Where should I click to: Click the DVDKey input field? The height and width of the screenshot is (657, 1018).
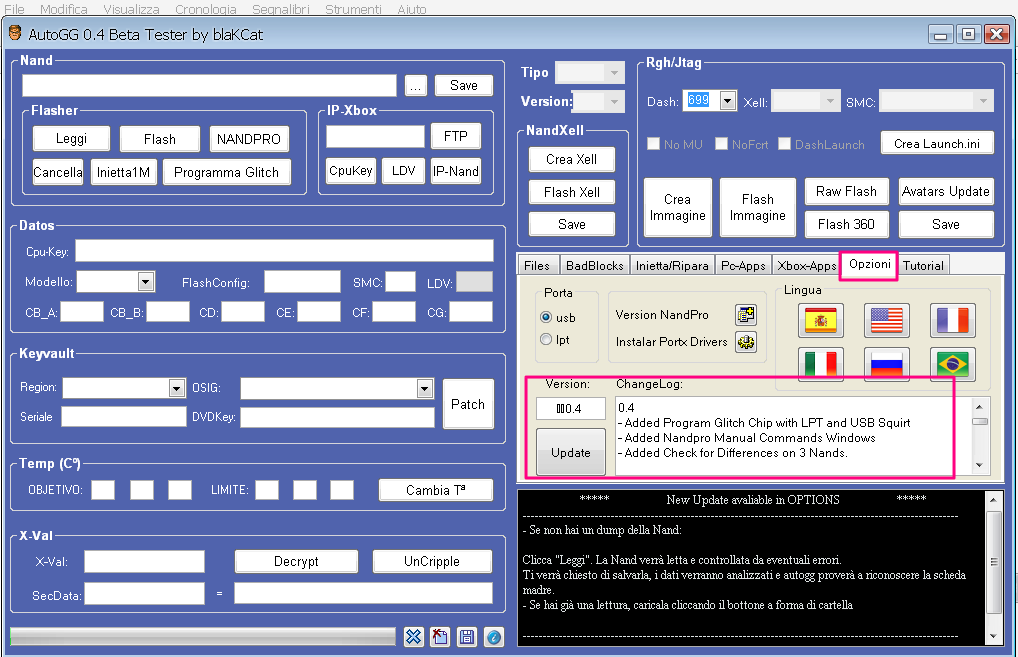pos(337,417)
